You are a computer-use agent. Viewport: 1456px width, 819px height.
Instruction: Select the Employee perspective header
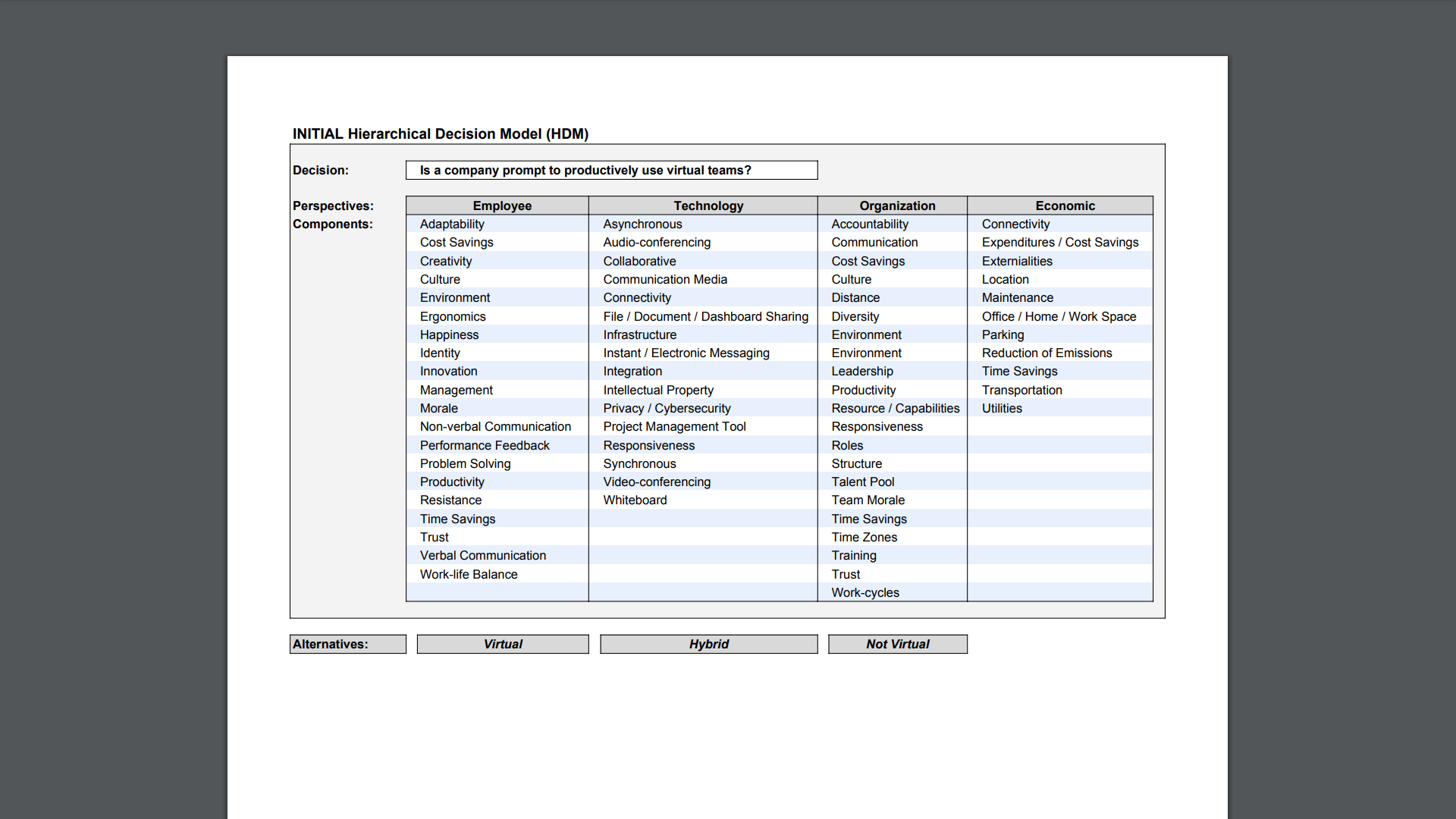[x=501, y=206]
